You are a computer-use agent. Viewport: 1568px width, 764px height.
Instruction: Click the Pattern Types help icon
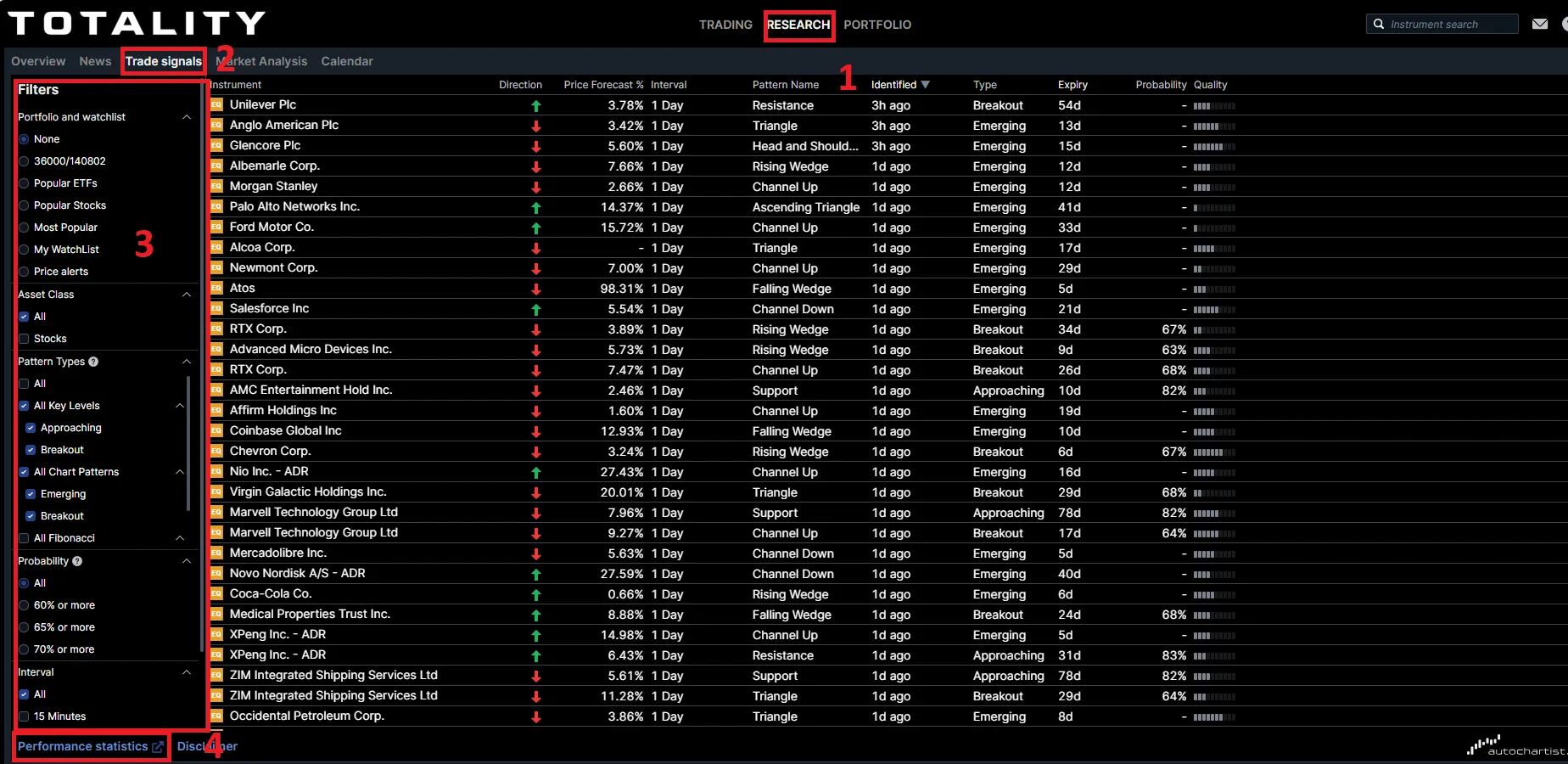[93, 362]
